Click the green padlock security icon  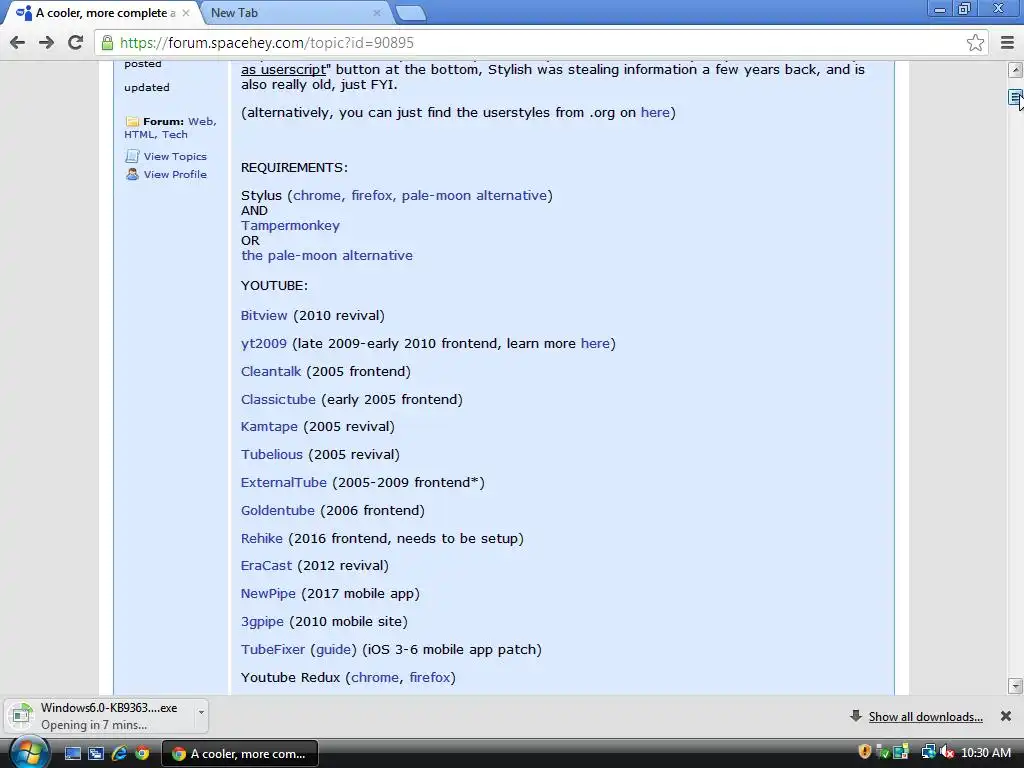pyautogui.click(x=106, y=42)
